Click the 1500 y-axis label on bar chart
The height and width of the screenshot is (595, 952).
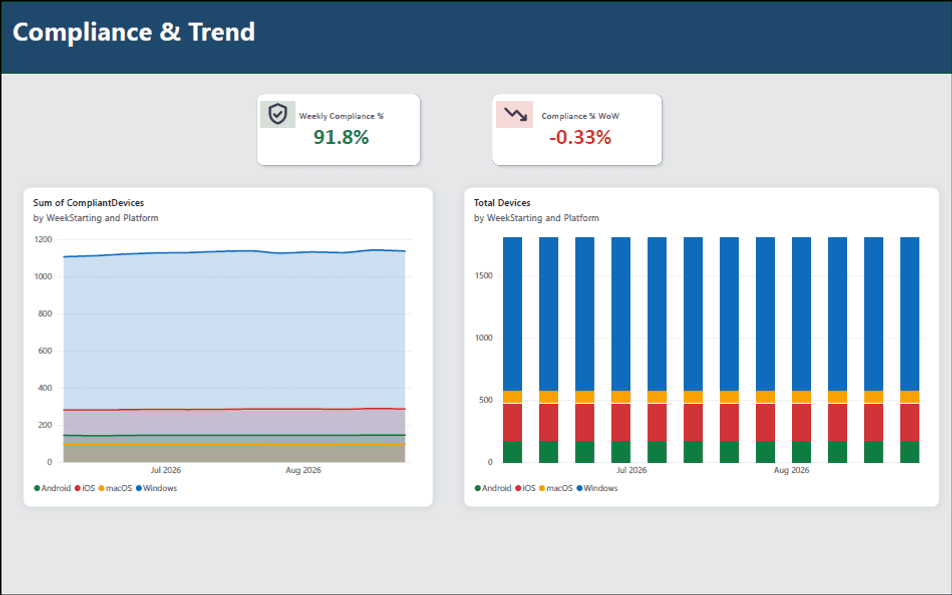[x=484, y=276]
